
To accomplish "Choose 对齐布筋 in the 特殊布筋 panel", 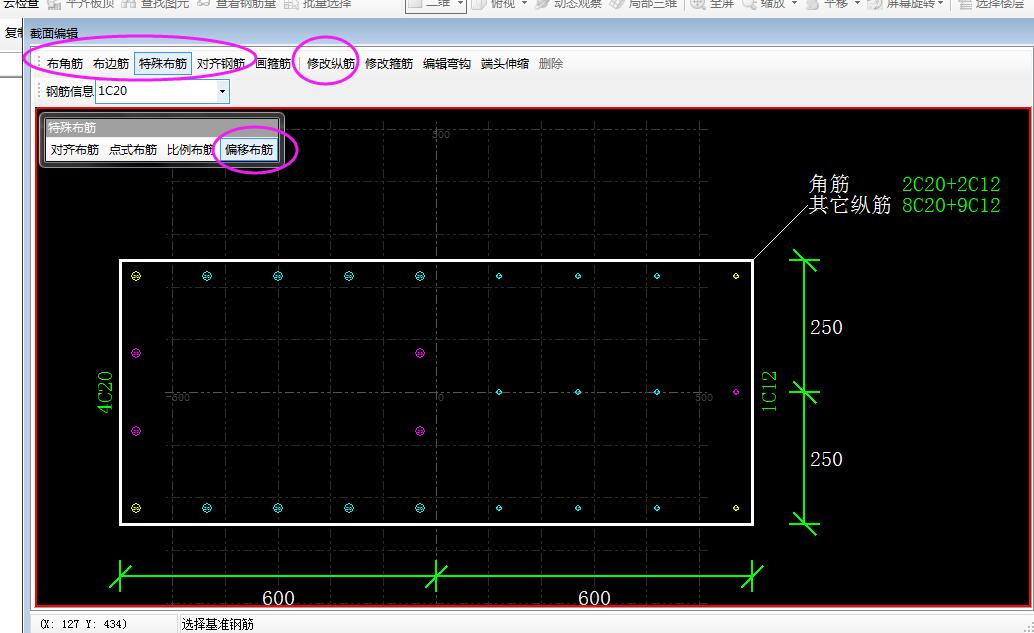I will (75, 150).
